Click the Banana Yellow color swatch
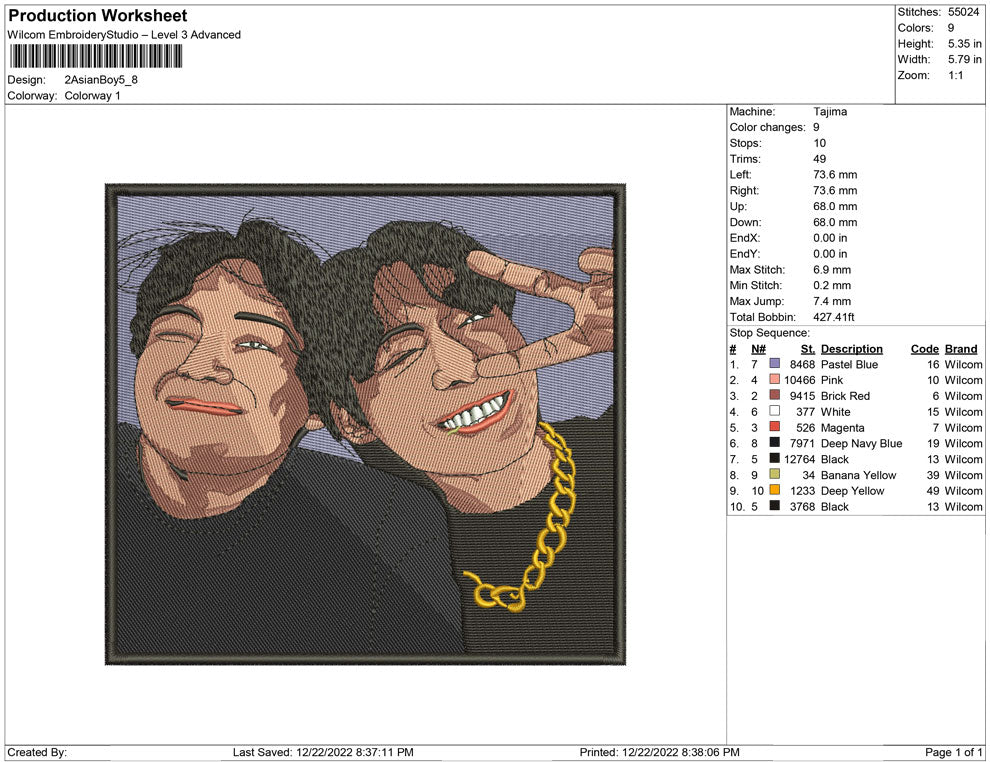Screen dimensions: 990x762 [774, 474]
